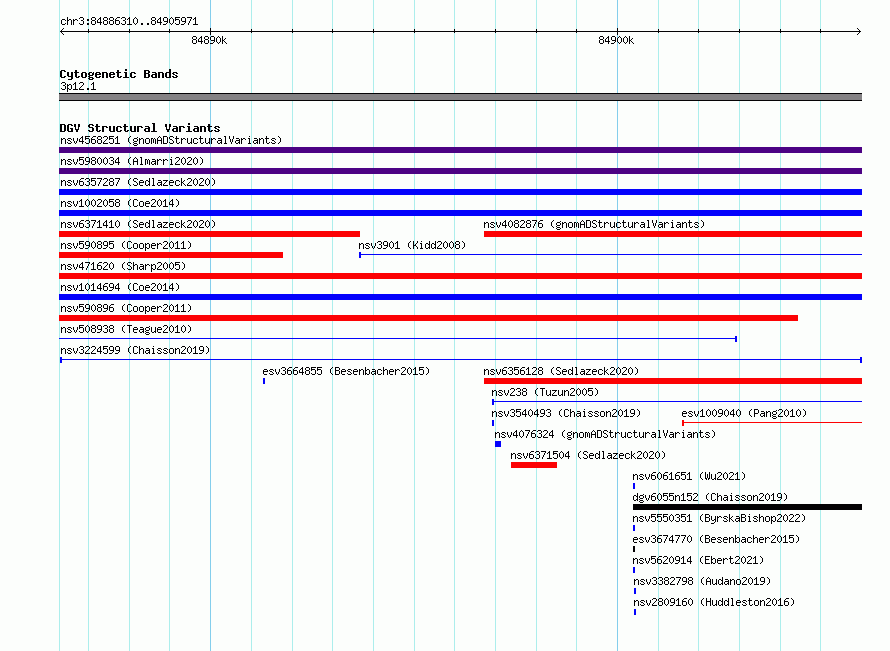The image size is (890, 651).
Task: Click the thin blue line of nsv238
Action: (677, 402)
